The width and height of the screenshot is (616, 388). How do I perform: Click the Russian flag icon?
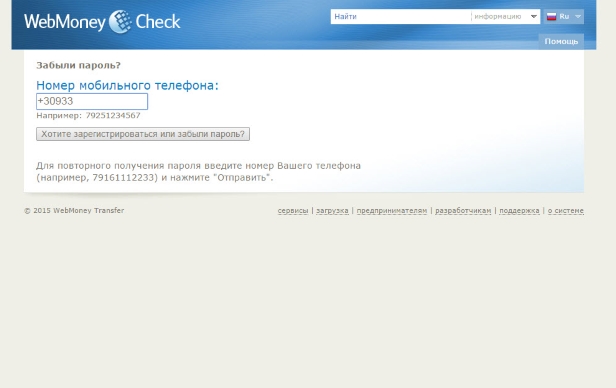pos(552,16)
